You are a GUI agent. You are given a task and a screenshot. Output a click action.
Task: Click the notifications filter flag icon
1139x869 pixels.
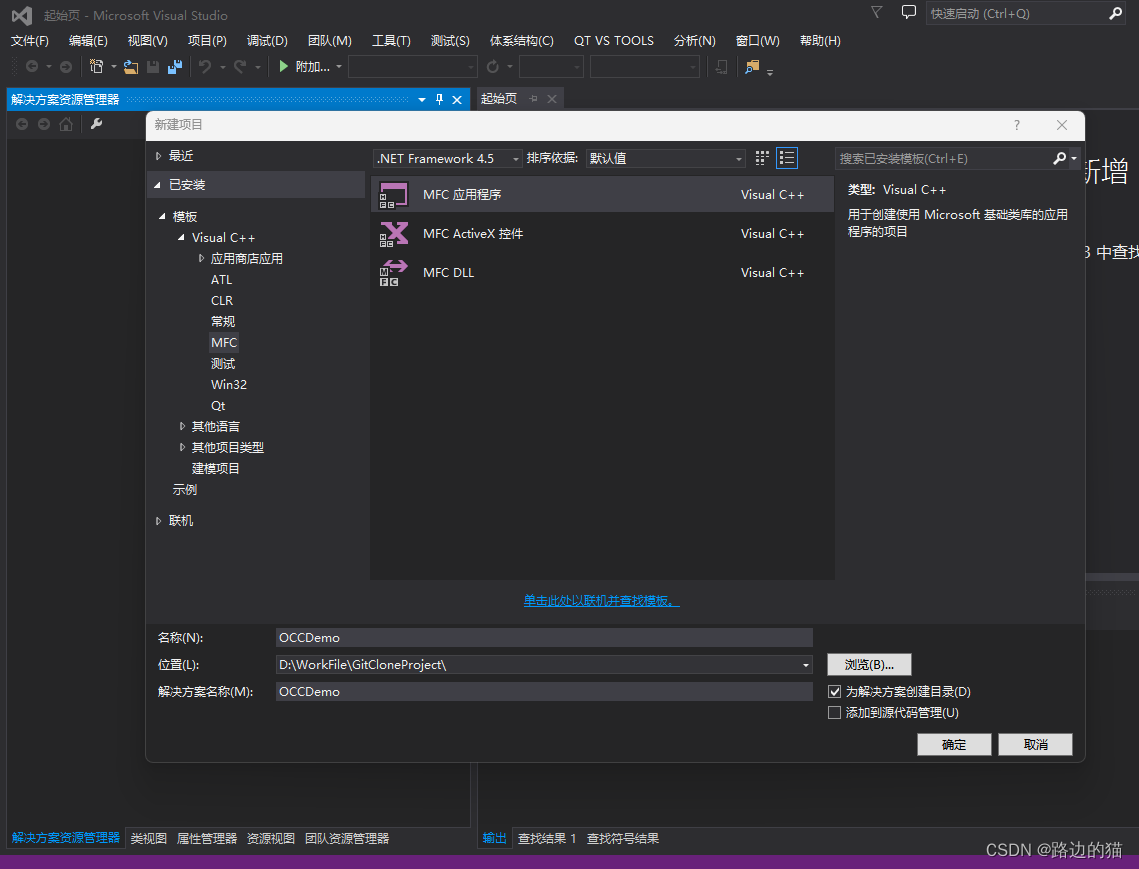coord(877,12)
